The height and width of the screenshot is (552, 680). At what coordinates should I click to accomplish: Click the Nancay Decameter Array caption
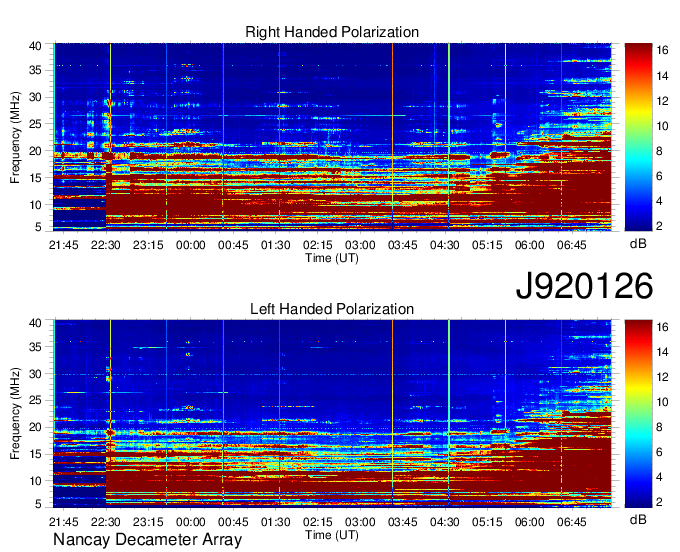click(147, 539)
